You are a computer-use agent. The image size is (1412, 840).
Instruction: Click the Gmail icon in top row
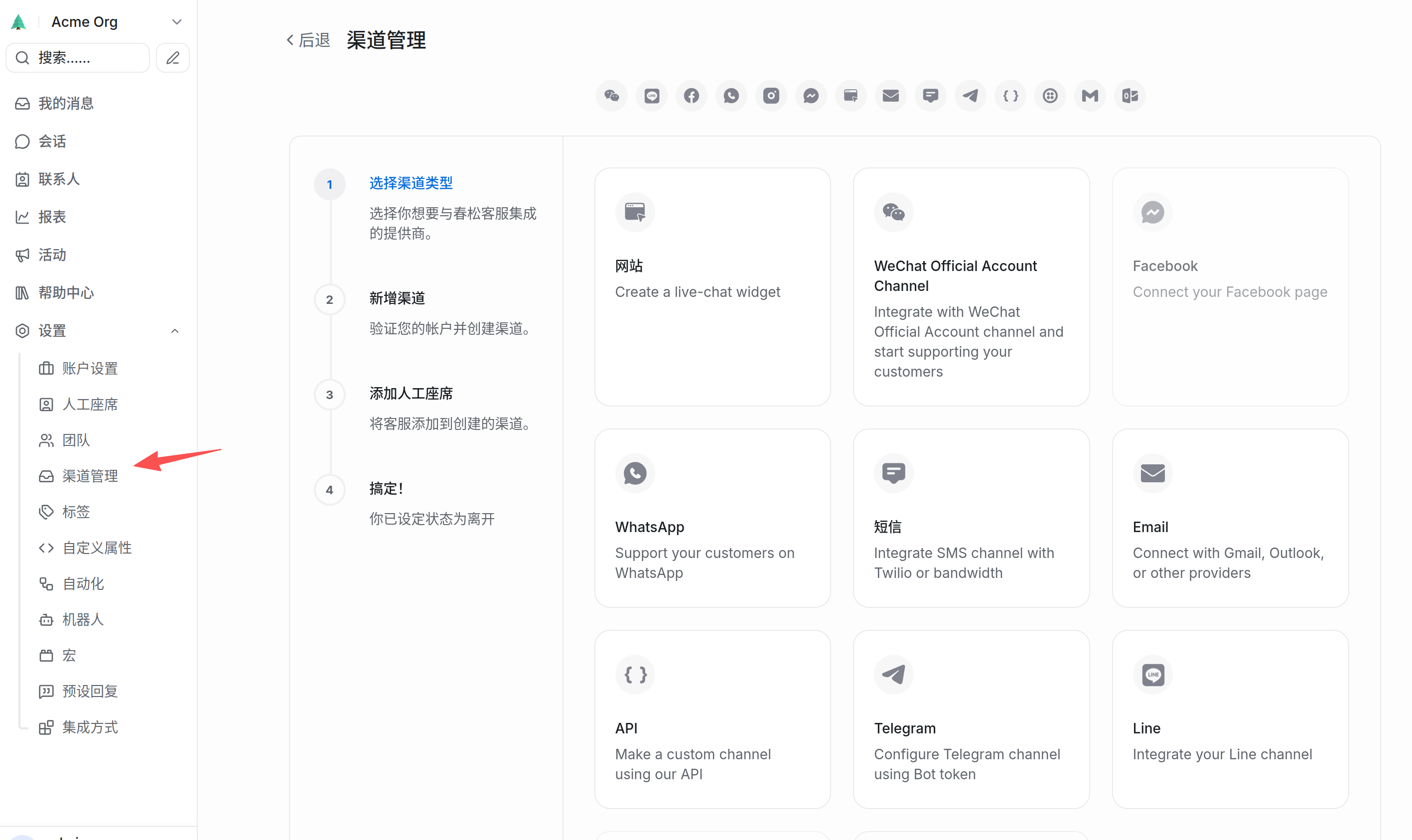click(1090, 96)
